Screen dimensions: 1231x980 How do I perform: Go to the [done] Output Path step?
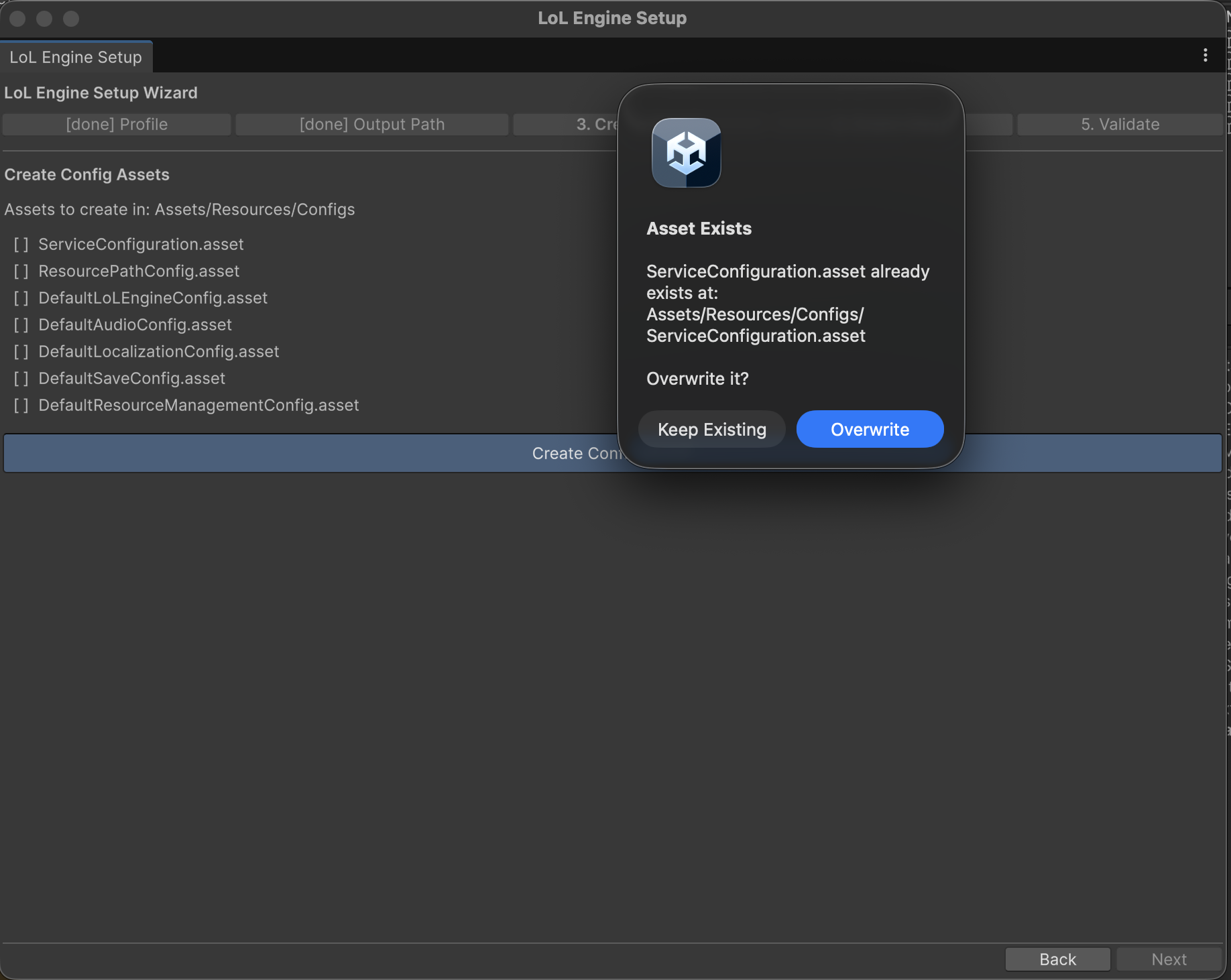(372, 124)
